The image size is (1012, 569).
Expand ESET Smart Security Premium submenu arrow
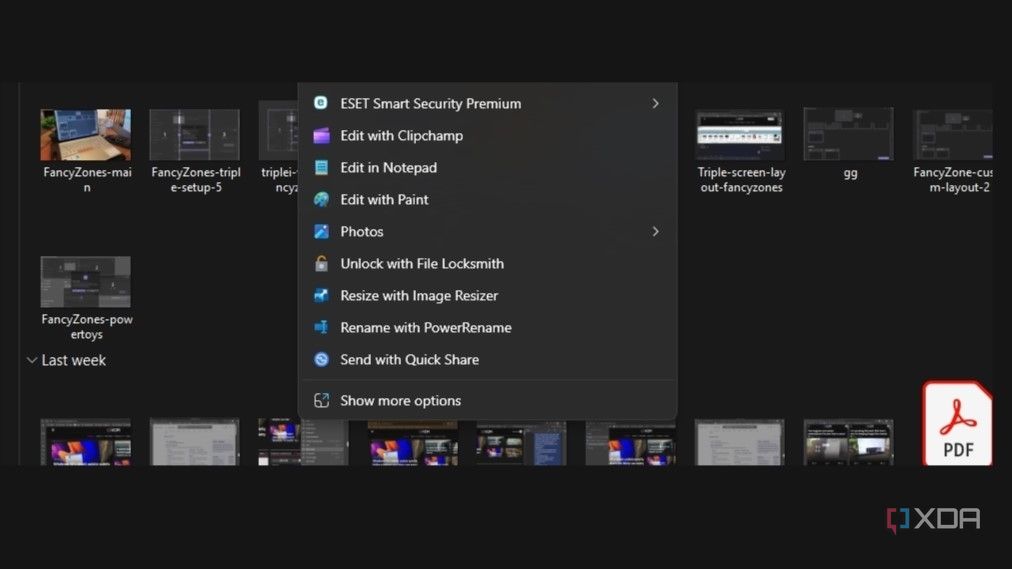pyautogui.click(x=655, y=103)
